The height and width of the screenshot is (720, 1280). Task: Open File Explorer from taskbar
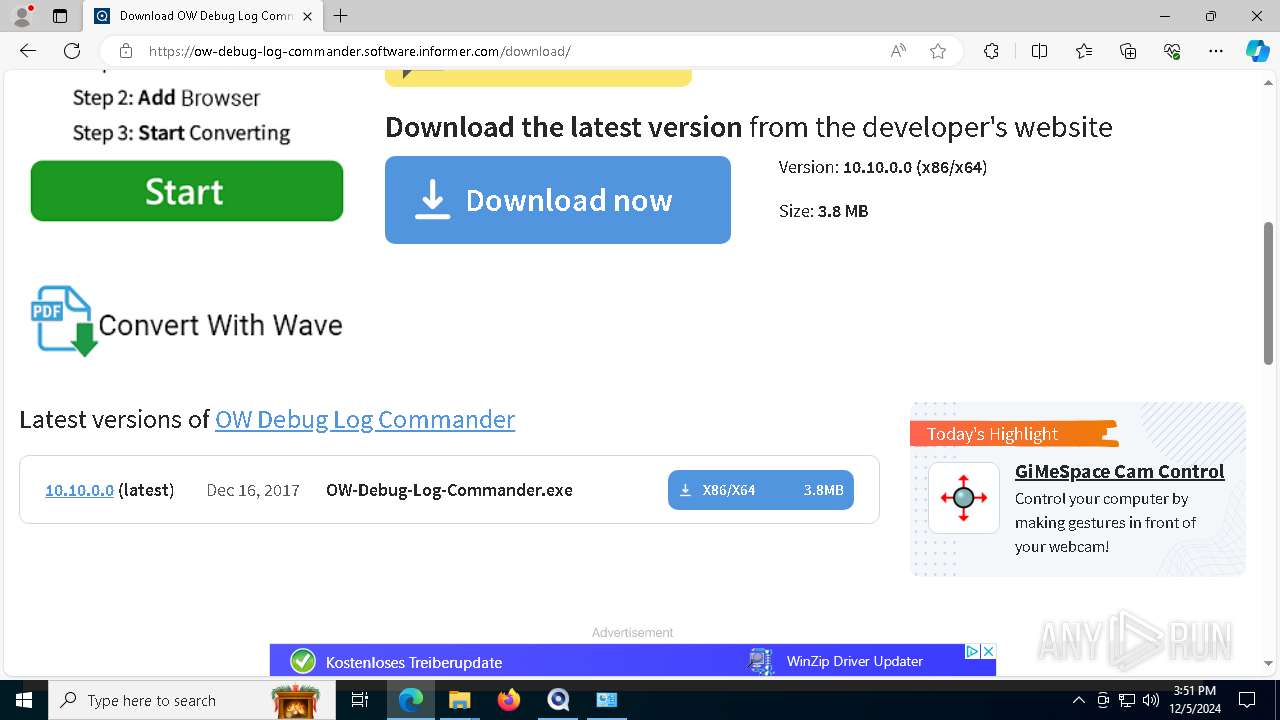pos(459,700)
